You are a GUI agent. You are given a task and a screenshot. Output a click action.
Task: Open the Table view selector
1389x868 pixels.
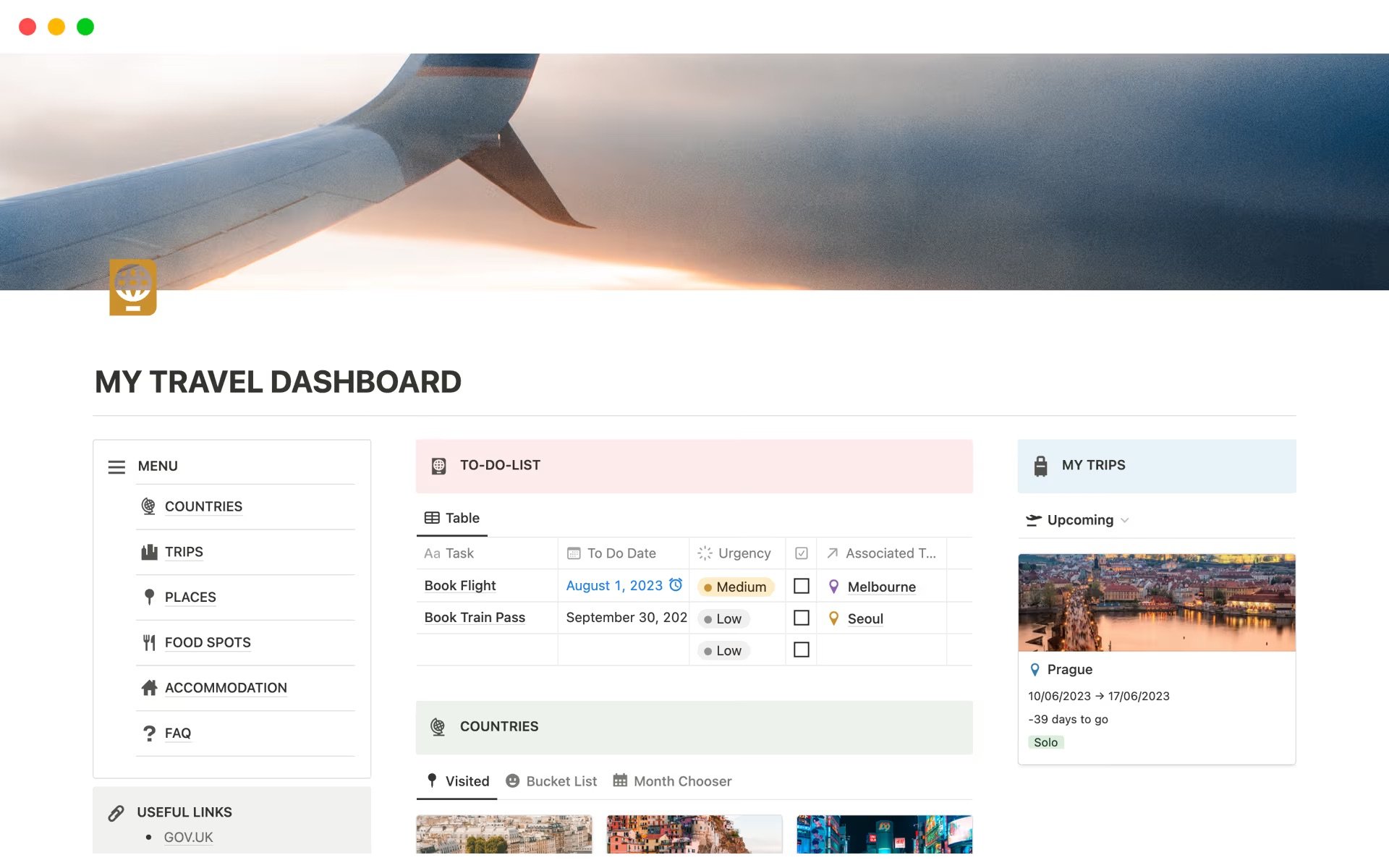(451, 518)
